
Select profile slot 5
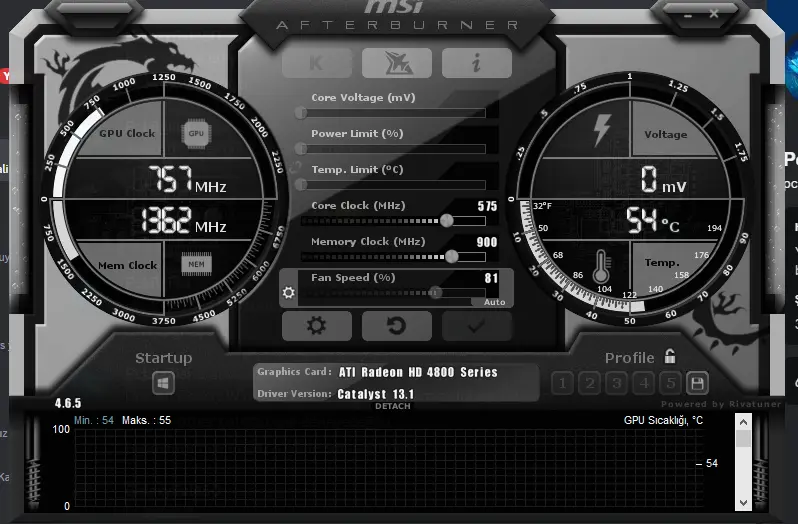671,383
